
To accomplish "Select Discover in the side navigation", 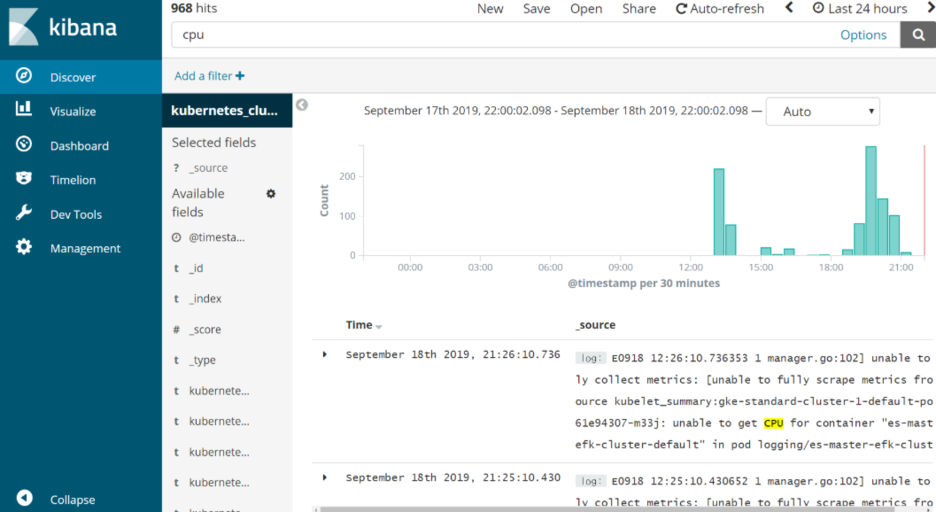I will 81,77.
